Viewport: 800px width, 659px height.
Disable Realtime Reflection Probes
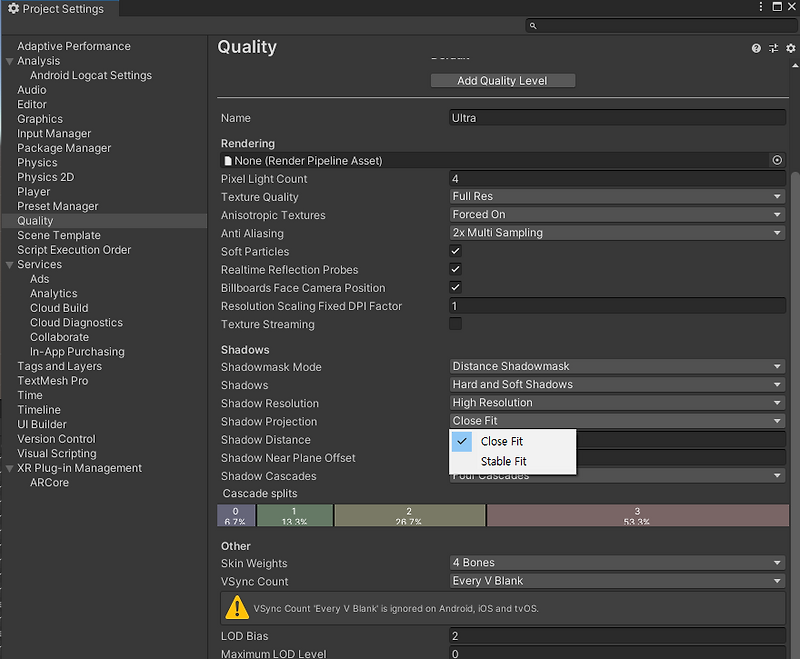[455, 269]
